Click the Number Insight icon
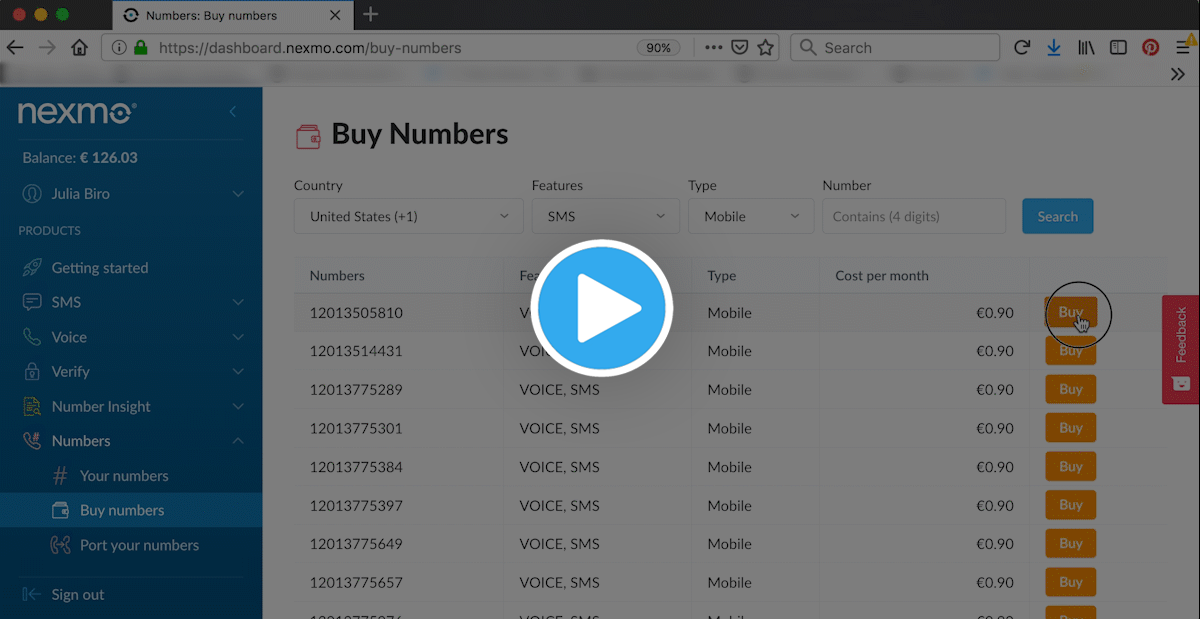Image resolution: width=1200 pixels, height=619 pixels. pos(32,406)
